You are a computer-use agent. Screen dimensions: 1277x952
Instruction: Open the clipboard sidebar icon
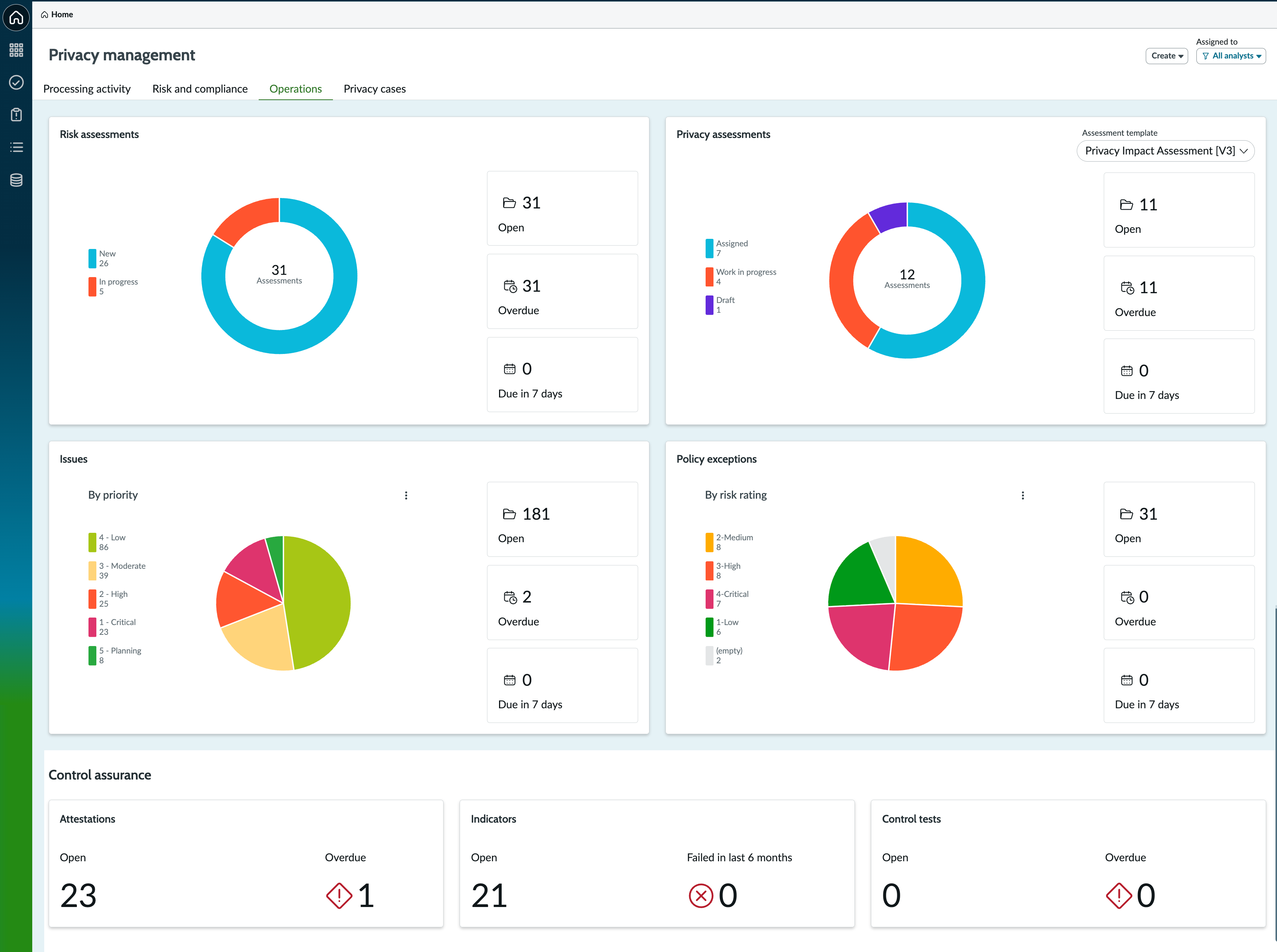(x=16, y=115)
